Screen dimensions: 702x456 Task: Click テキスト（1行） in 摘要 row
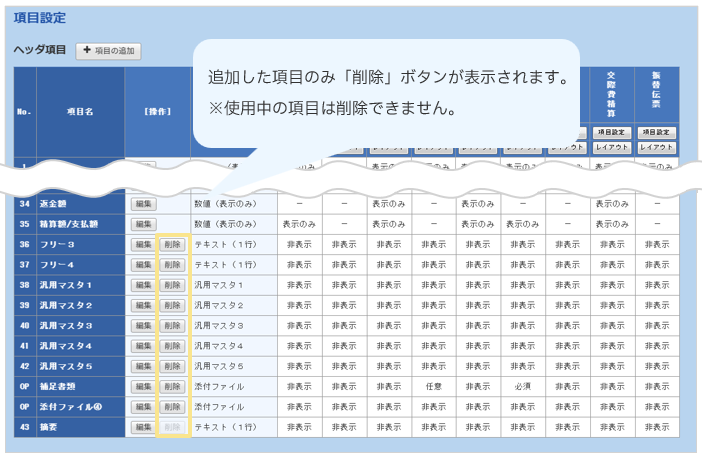pos(225,427)
